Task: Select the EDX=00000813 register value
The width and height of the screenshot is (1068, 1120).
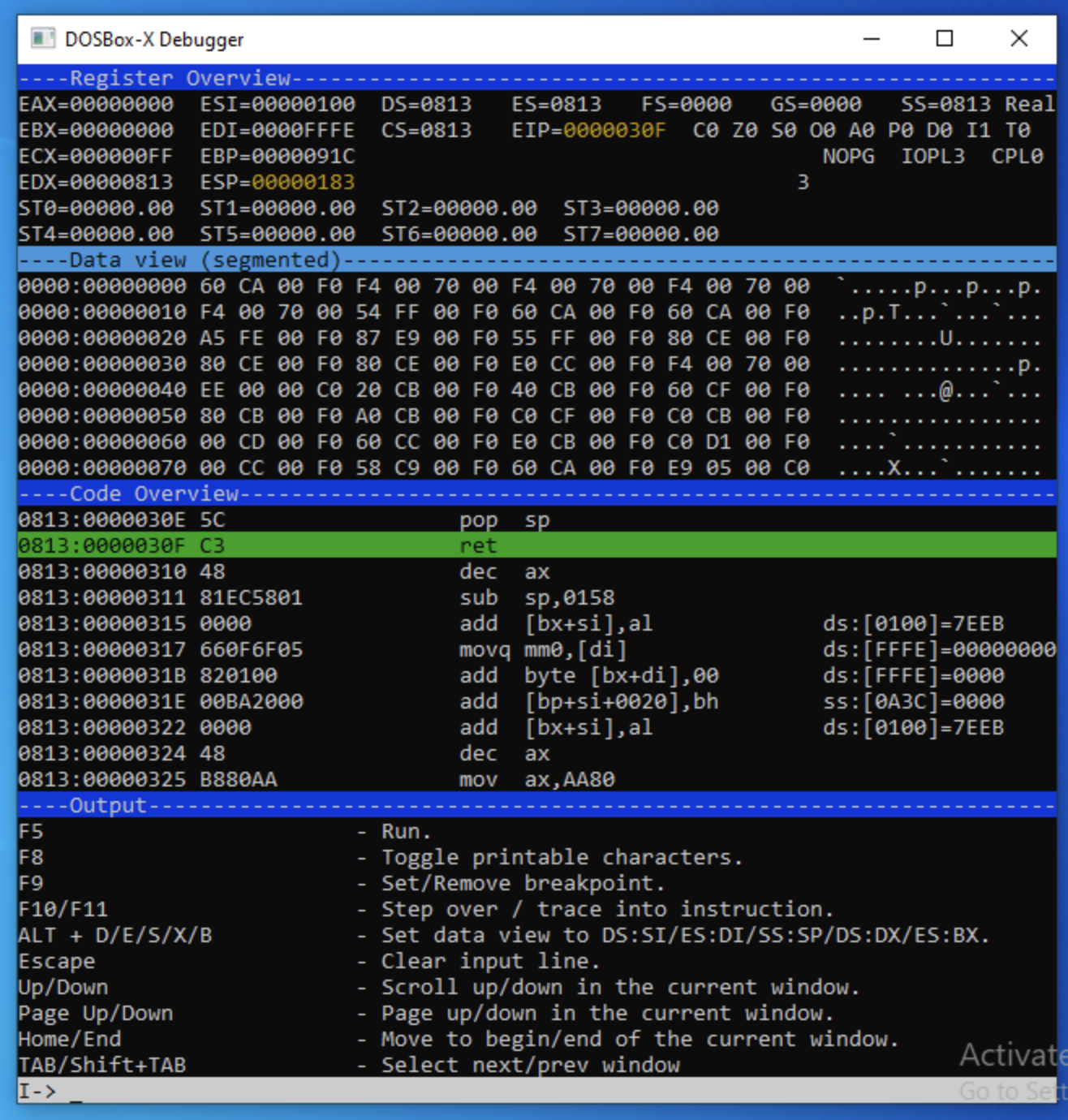Action: [96, 182]
